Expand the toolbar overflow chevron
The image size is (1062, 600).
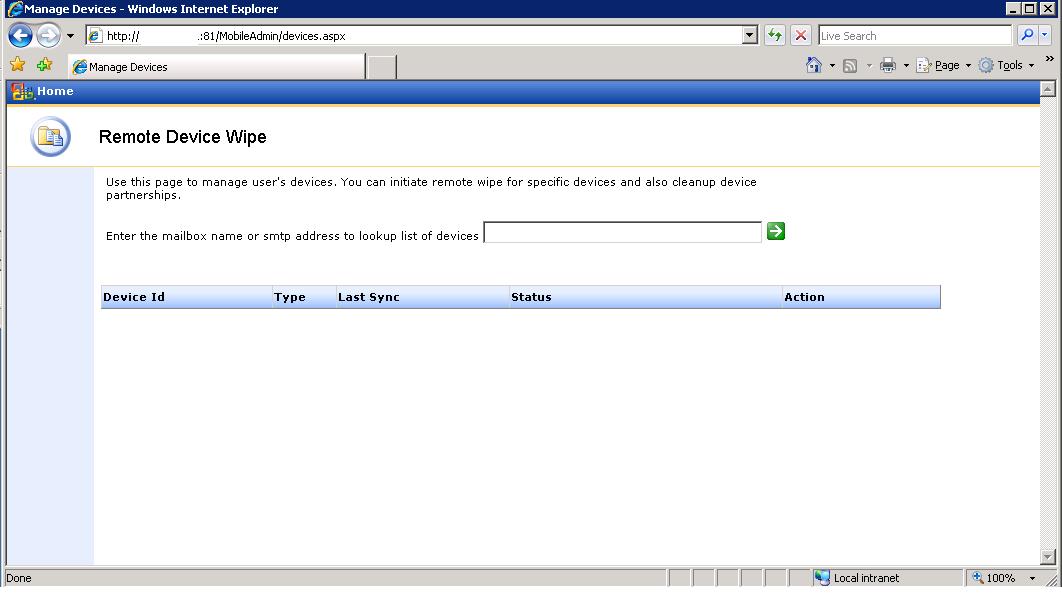pos(1050,59)
